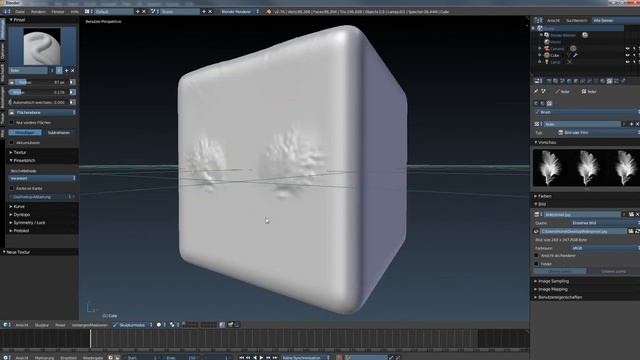Open the Rendern menu

pyautogui.click(x=38, y=12)
